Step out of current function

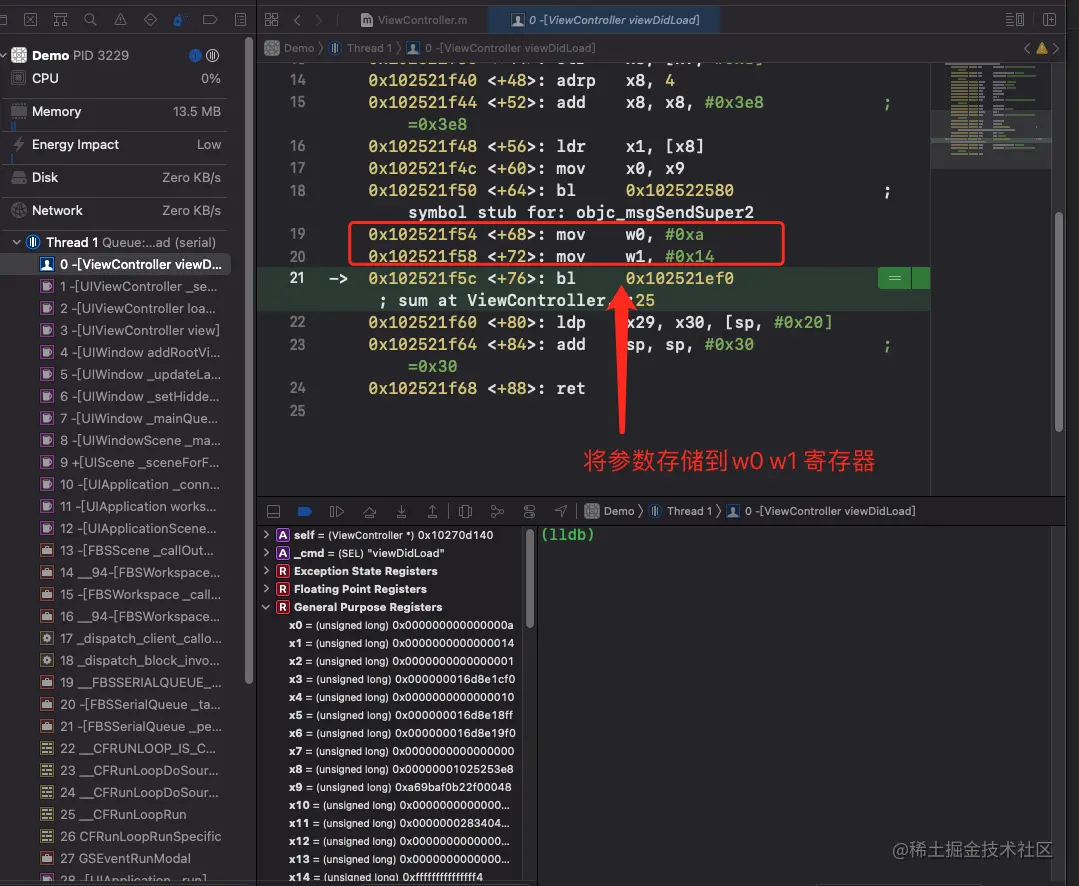tap(432, 511)
